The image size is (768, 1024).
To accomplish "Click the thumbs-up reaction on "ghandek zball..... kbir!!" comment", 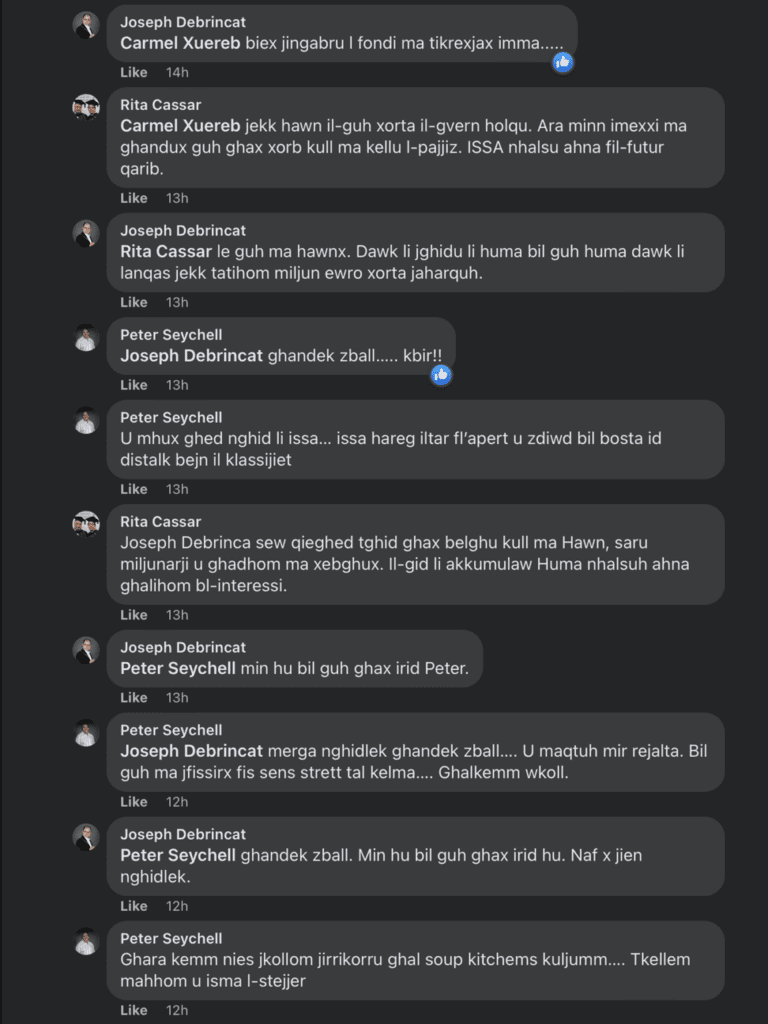I will coord(441,375).
